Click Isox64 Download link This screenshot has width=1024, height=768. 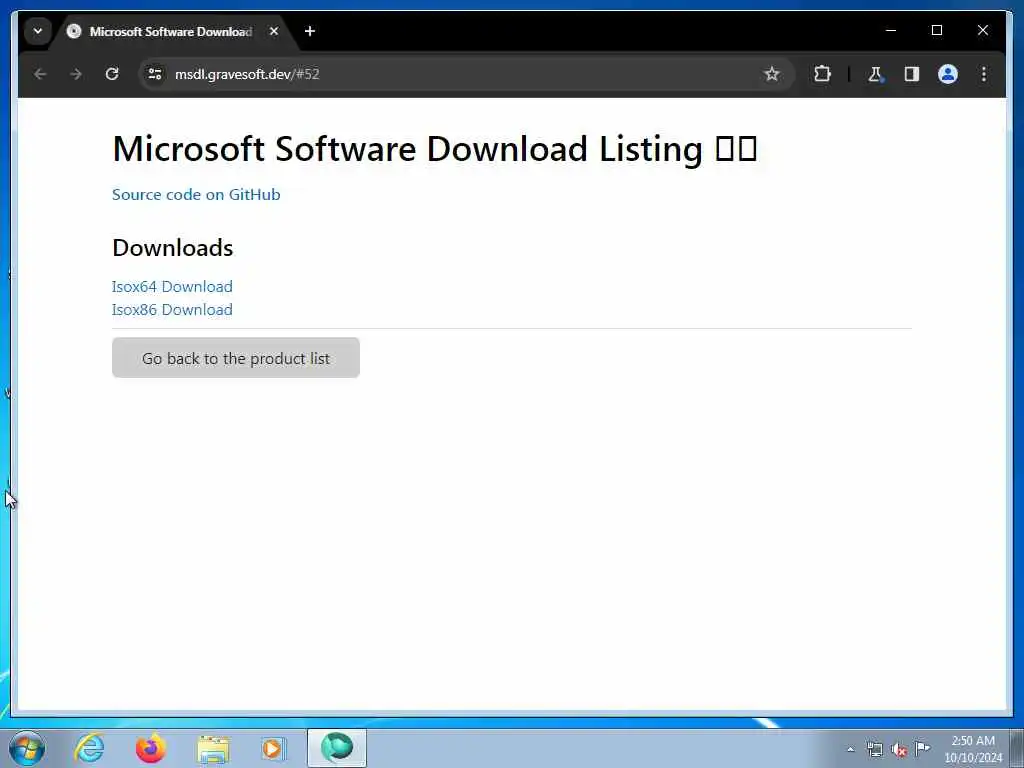coord(172,287)
